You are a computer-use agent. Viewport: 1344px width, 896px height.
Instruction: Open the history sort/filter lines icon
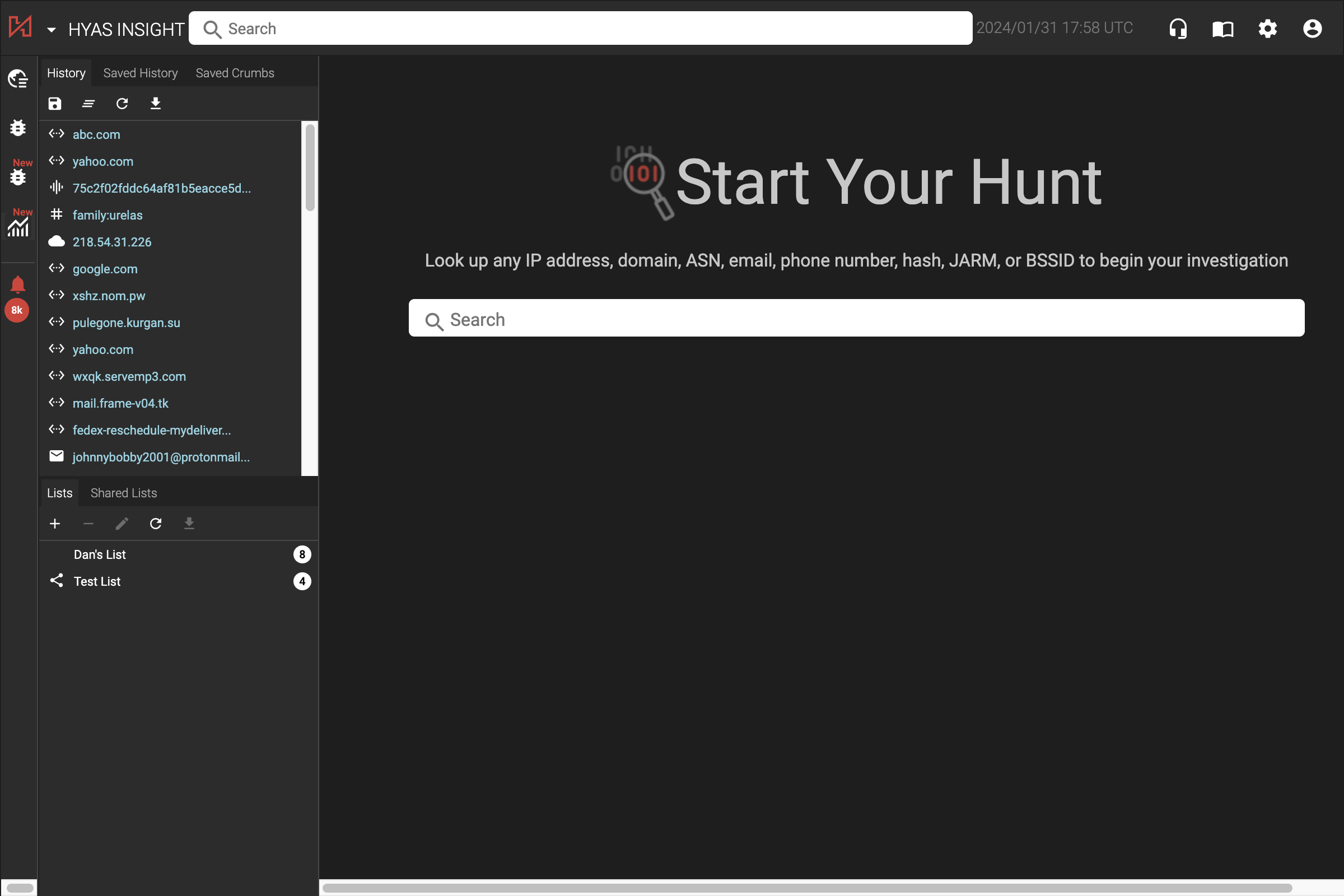click(x=88, y=104)
